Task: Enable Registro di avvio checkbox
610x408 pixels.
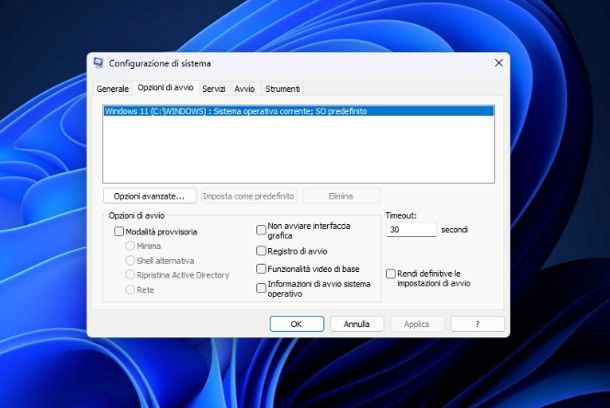Action: coord(261,251)
